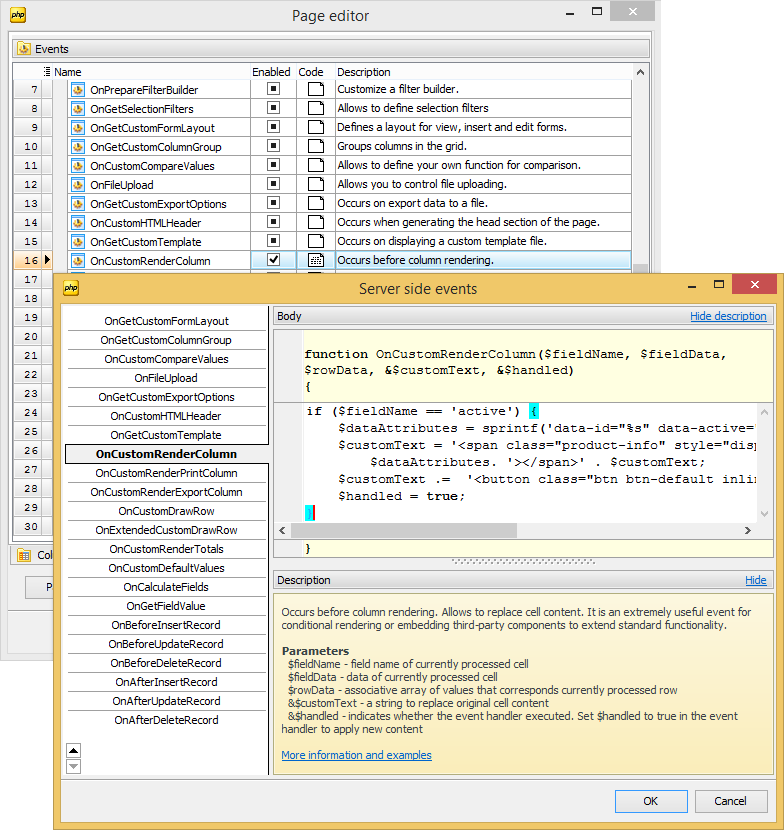The image size is (784, 830).
Task: Select OnCustomDrawRow in the events list
Action: pyautogui.click(x=167, y=511)
